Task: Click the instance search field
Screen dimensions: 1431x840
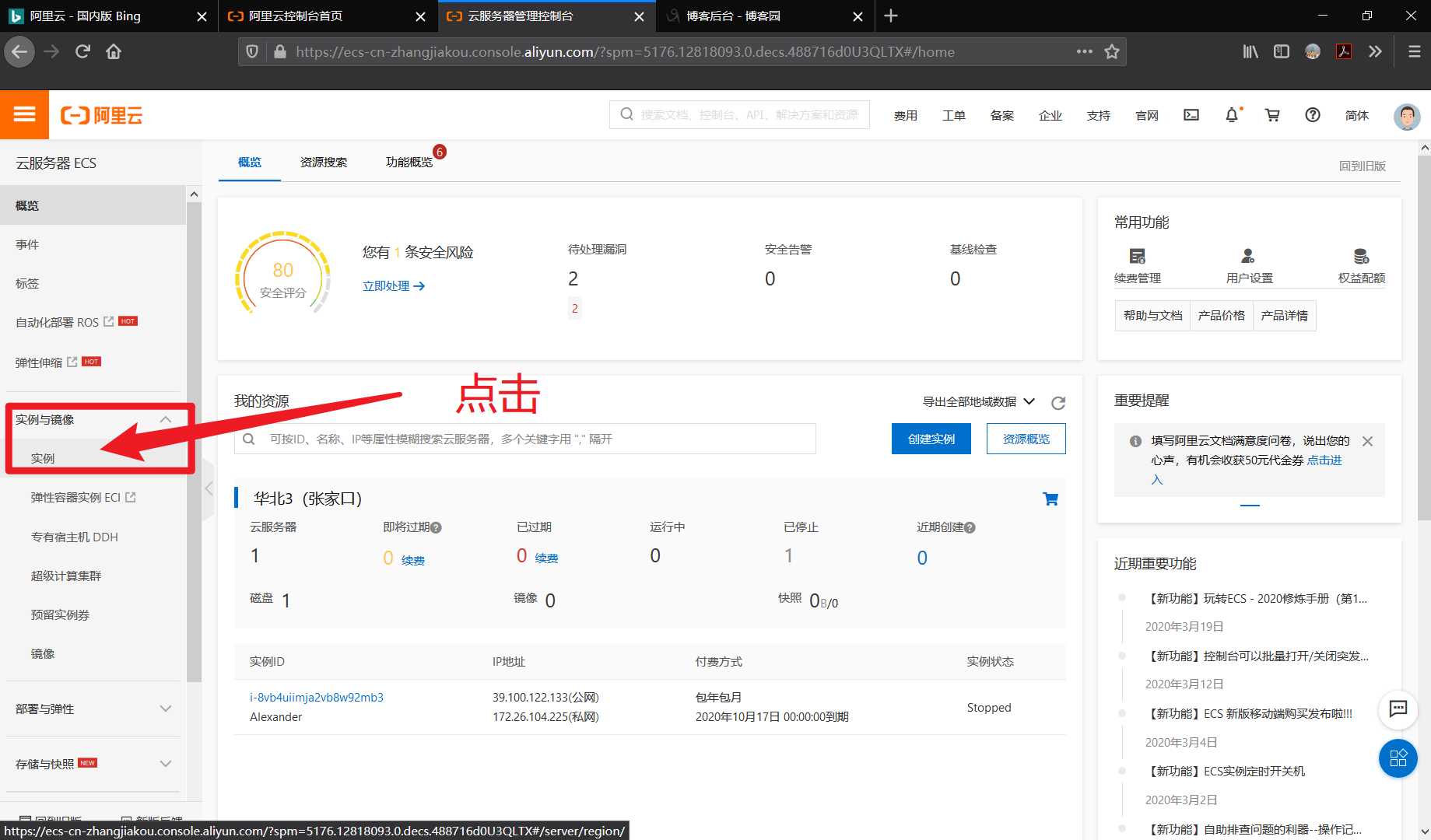Action: click(x=525, y=439)
